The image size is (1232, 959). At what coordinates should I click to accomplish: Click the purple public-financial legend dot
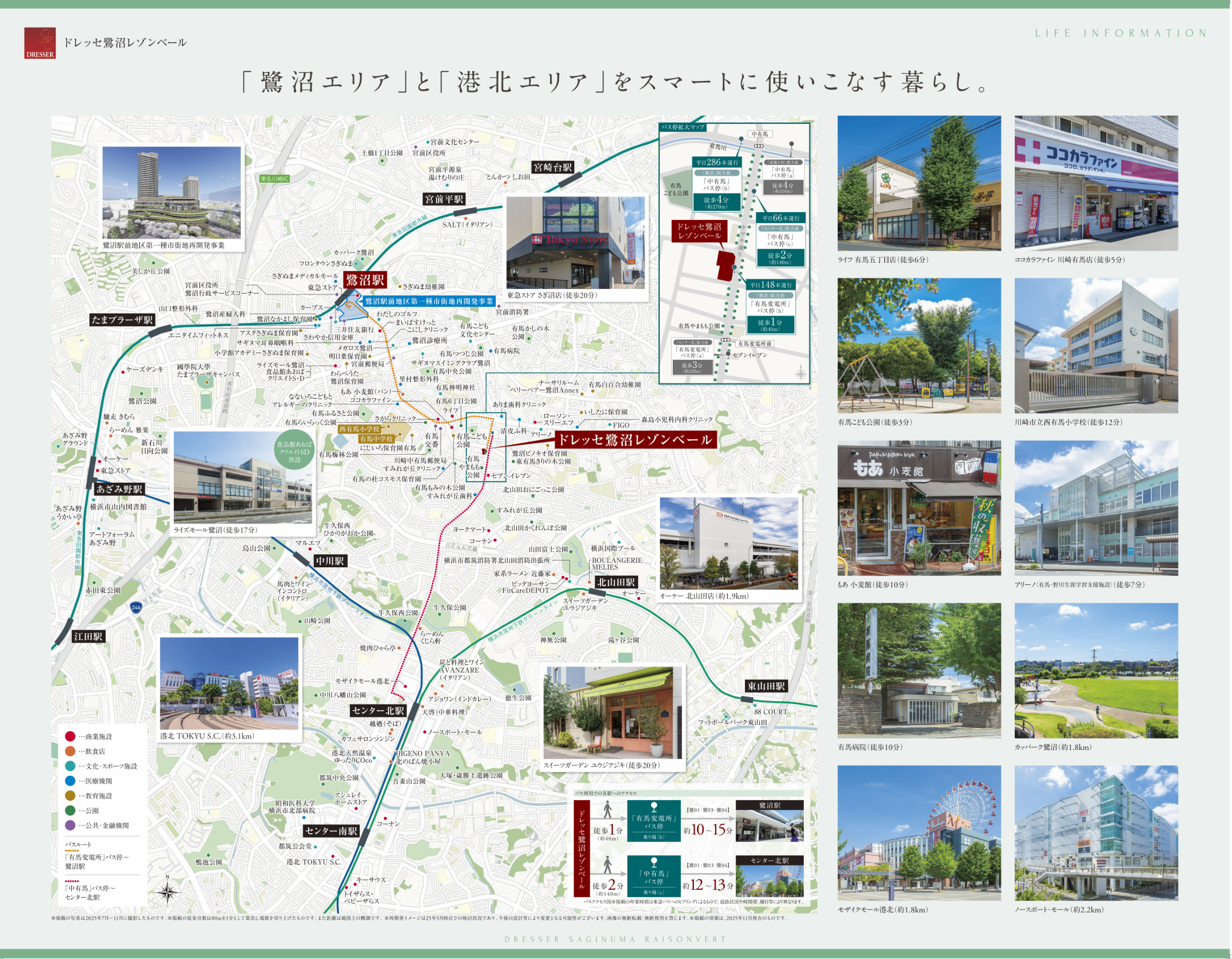click(x=70, y=825)
